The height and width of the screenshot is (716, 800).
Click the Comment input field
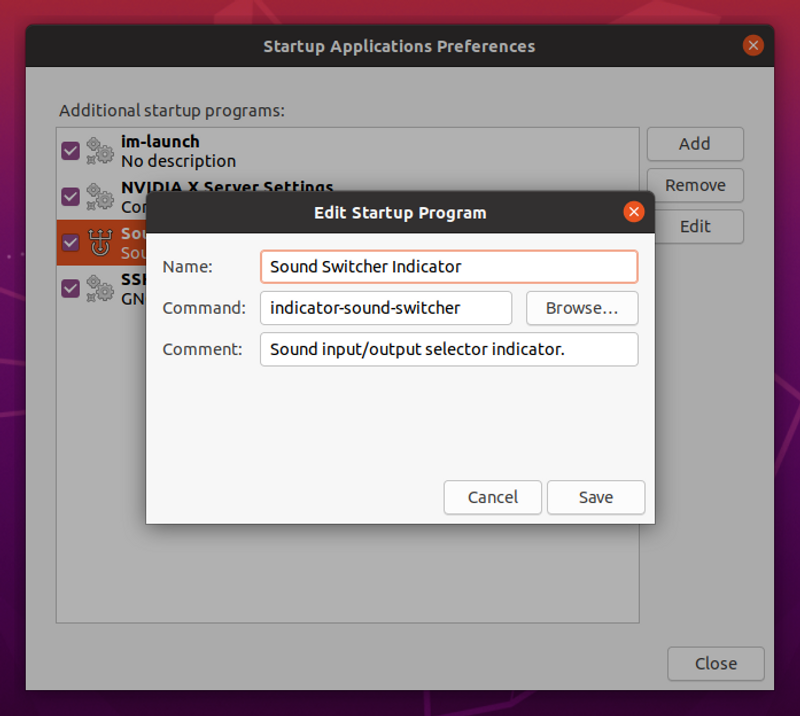point(449,349)
